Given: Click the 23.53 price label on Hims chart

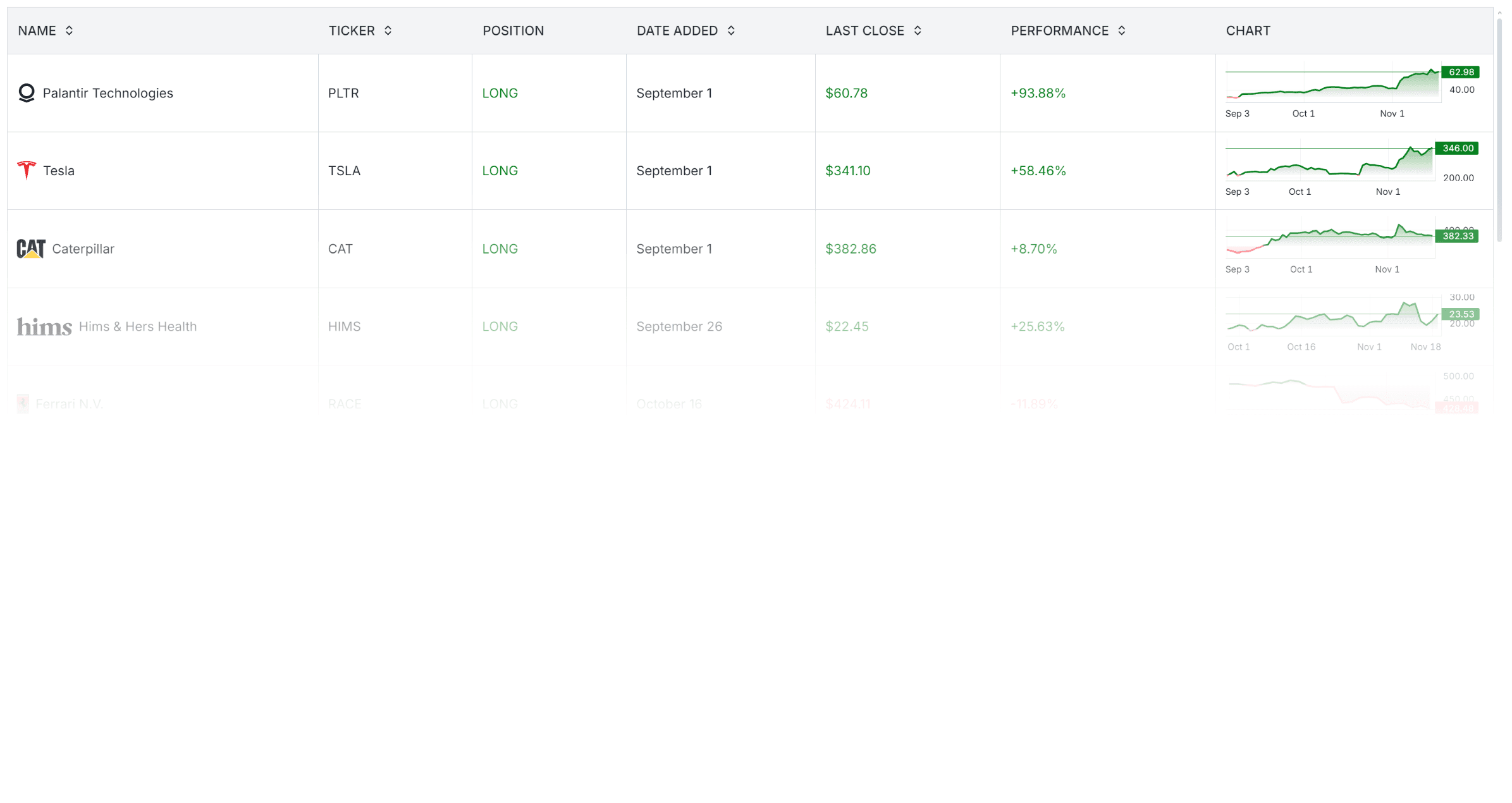Looking at the screenshot, I should tap(1460, 314).
